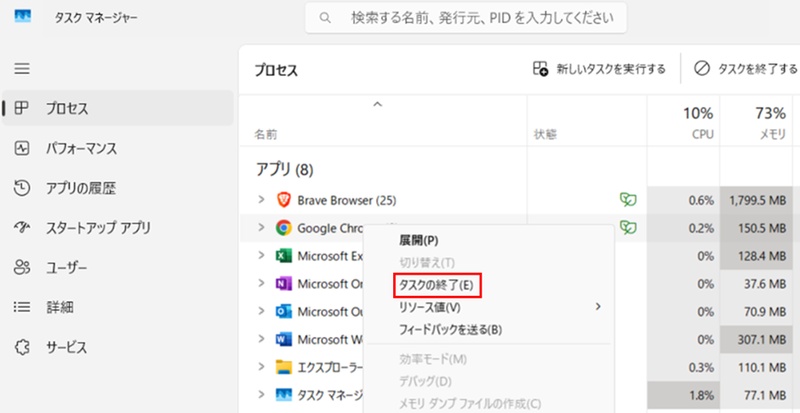Switch to the 詳細 page
The width and height of the screenshot is (800, 413).
(x=117, y=307)
